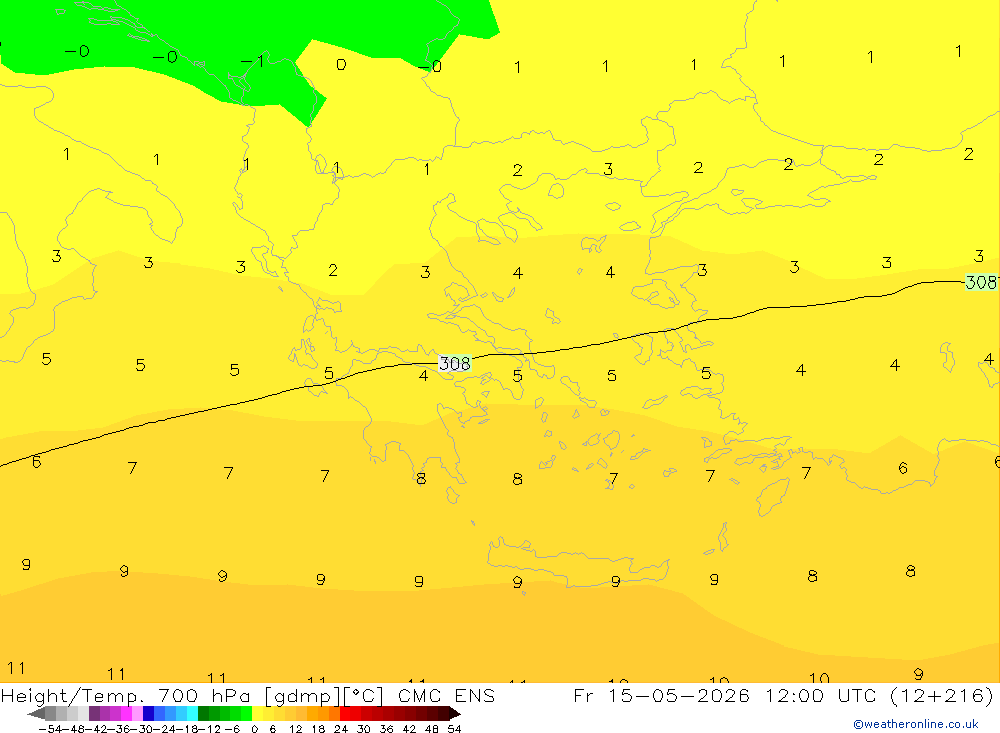Select the dark blue legend swatch
The image size is (1000, 733).
[x=148, y=714]
